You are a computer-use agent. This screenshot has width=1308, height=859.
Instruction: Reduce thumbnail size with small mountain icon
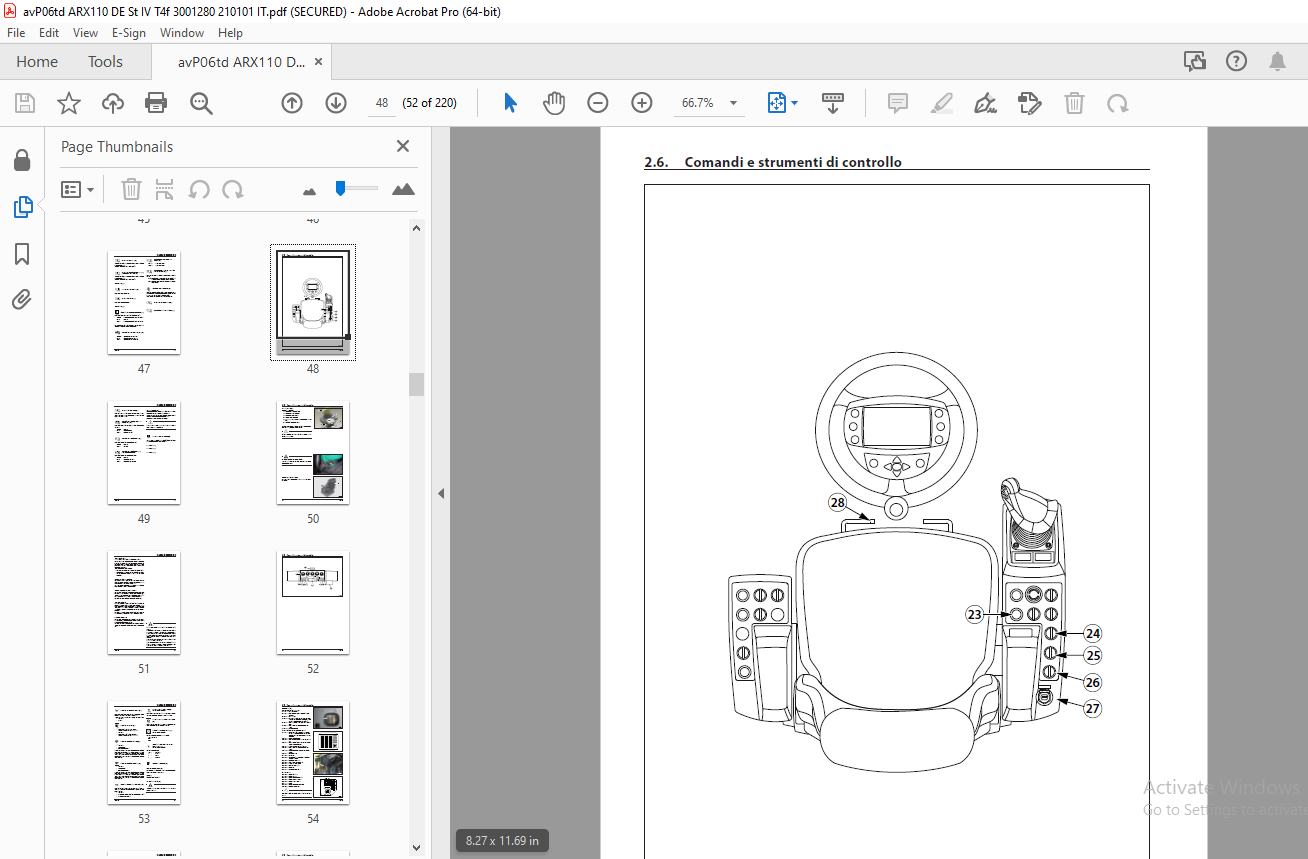(309, 191)
